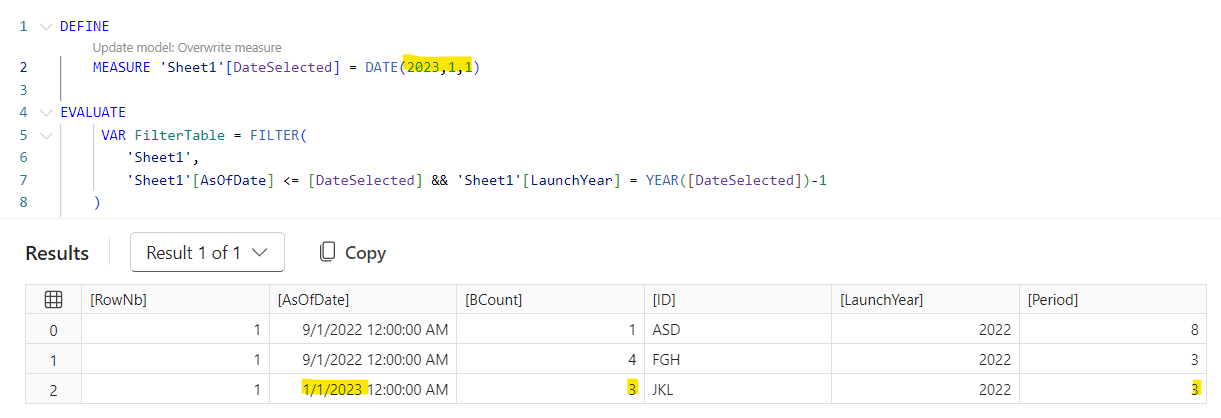Place cursor on the DEFINE keyword
This screenshot has height=418, width=1221.
[84, 26]
